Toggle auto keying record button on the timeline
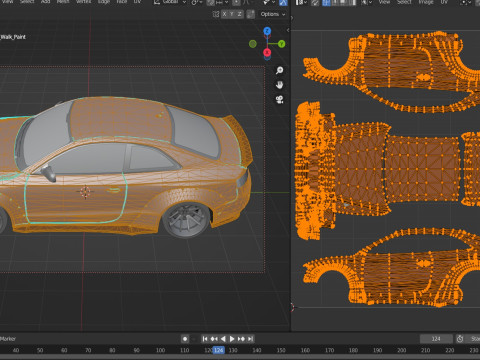480x360 pixels. pos(185,339)
